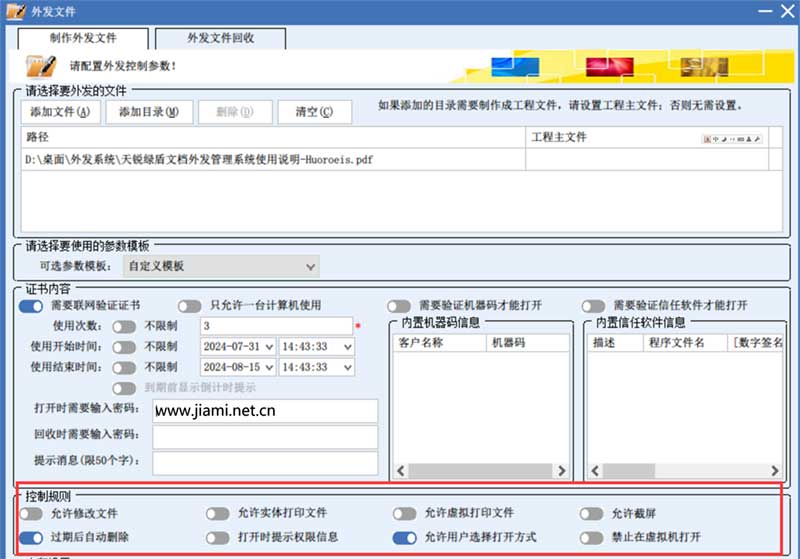Viewport: 800px width, 559px height.
Task: Enable 允许实体打印文件 switch
Action: 218,514
